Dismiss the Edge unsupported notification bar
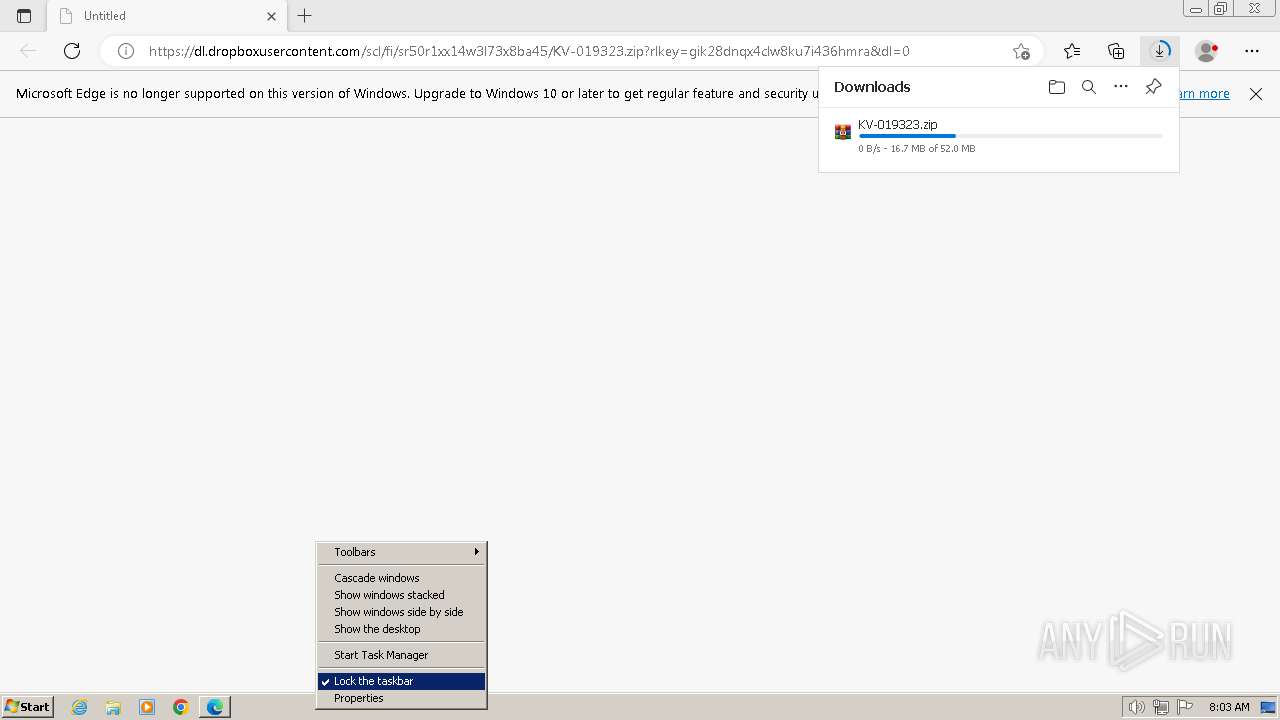 click(1256, 94)
